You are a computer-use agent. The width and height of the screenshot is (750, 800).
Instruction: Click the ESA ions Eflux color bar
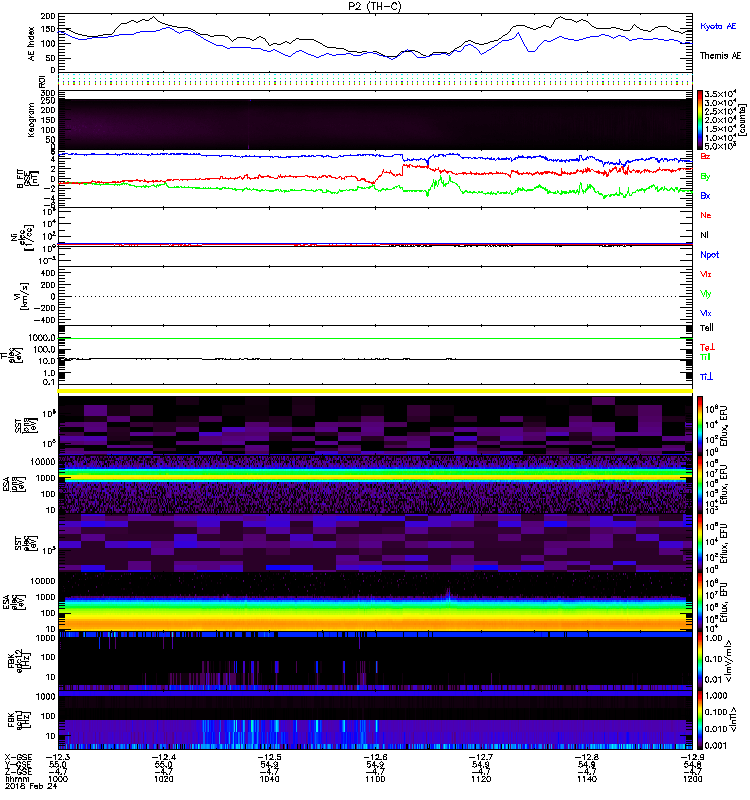pos(700,484)
